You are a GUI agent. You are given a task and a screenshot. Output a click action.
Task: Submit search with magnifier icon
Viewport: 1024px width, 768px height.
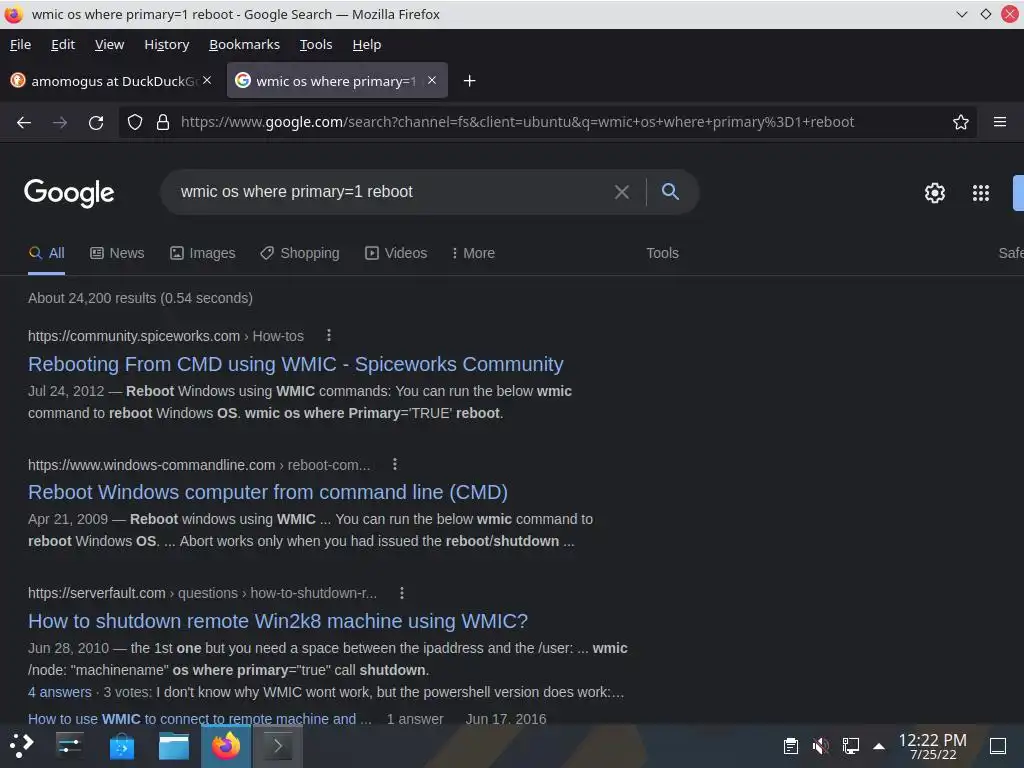click(670, 191)
